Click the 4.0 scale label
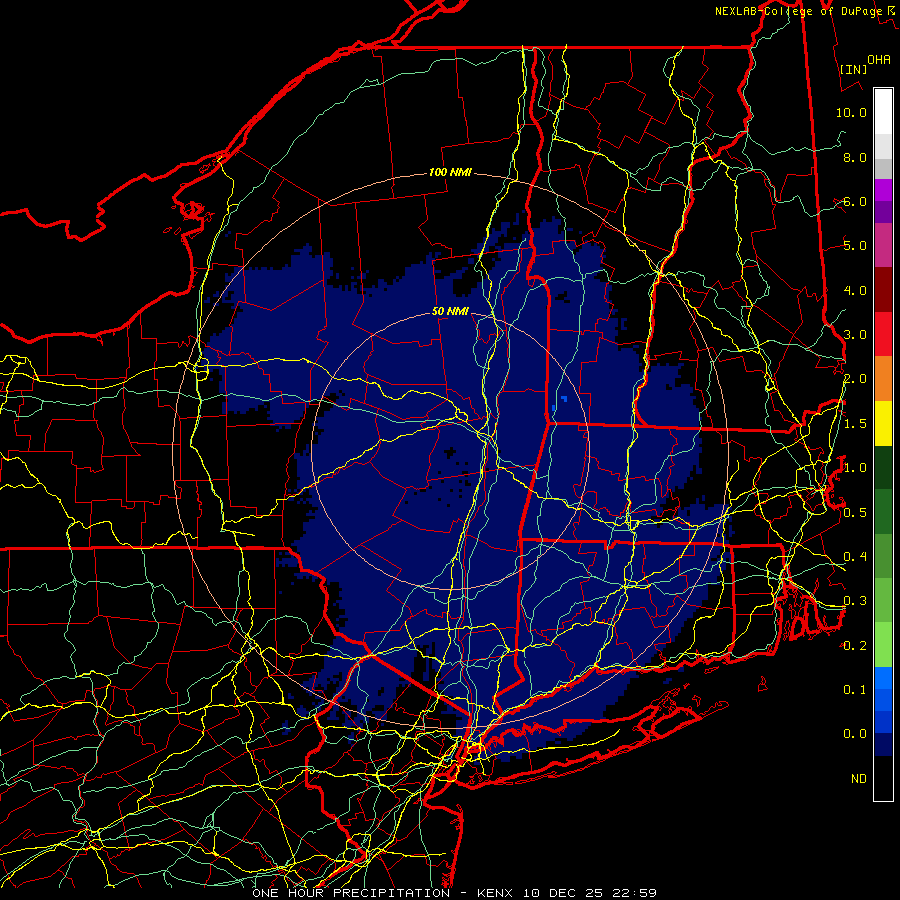900x900 pixels. [855, 290]
